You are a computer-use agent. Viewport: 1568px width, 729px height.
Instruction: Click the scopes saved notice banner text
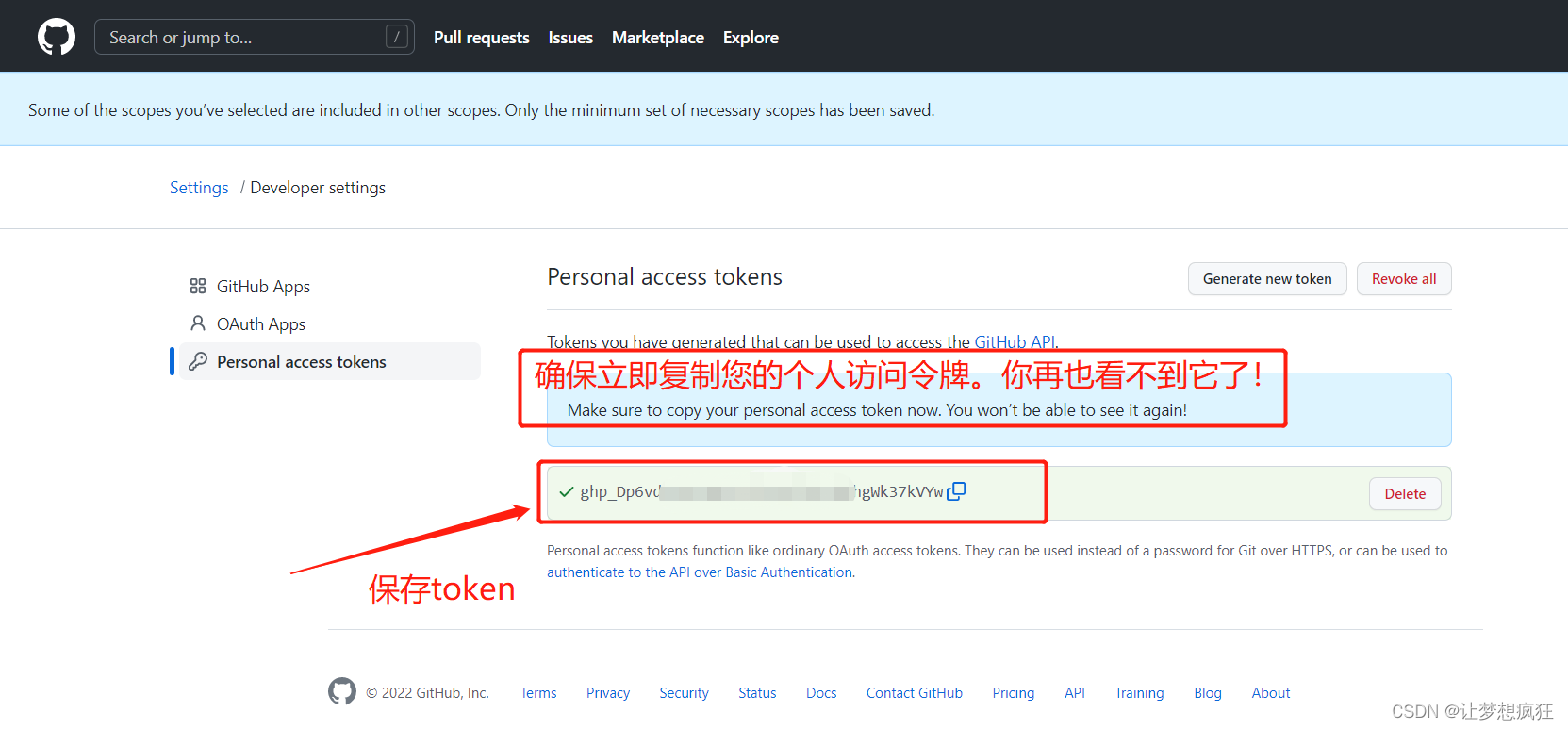point(481,110)
